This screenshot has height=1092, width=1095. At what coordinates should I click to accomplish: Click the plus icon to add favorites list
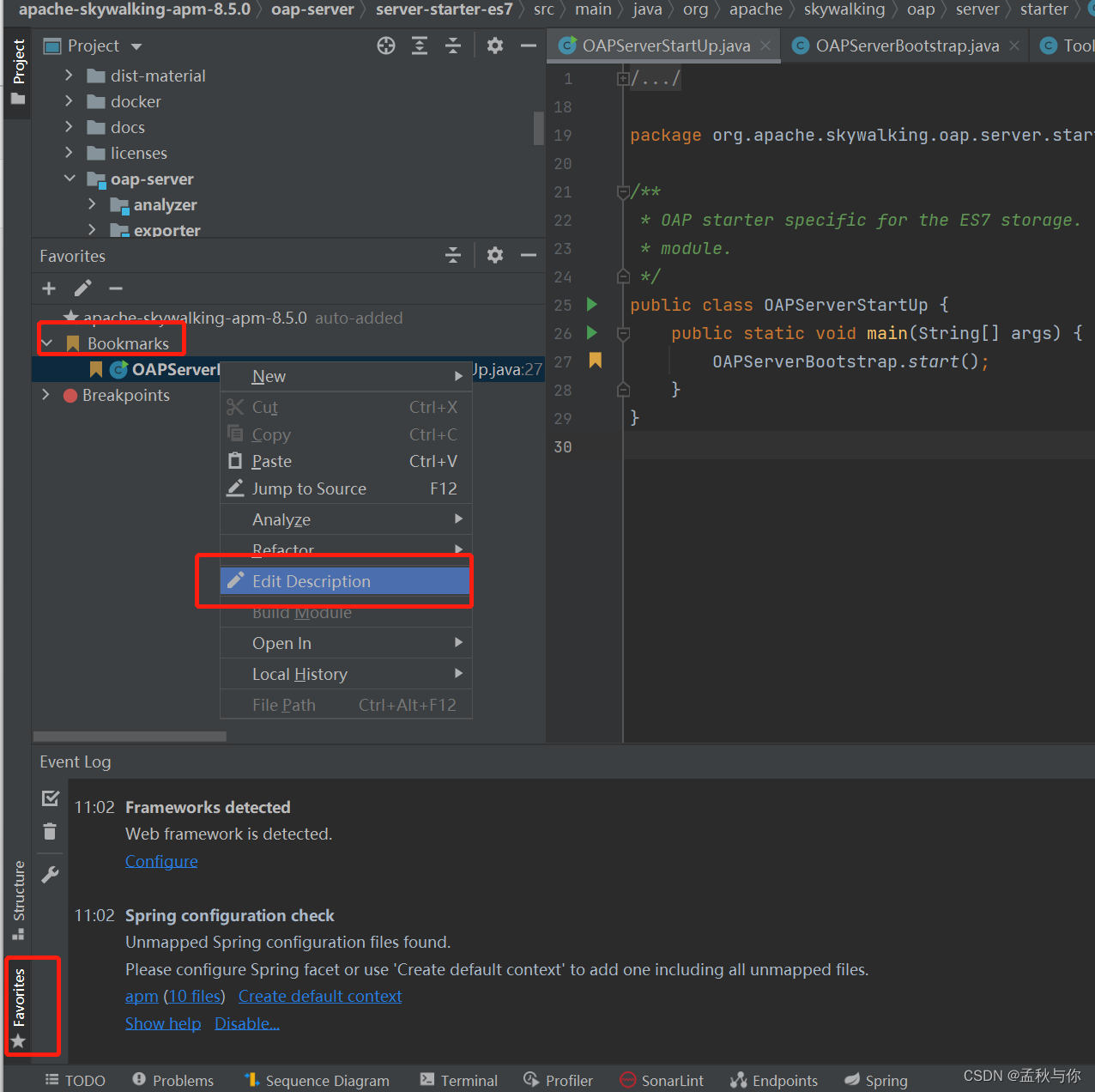pyautogui.click(x=49, y=288)
